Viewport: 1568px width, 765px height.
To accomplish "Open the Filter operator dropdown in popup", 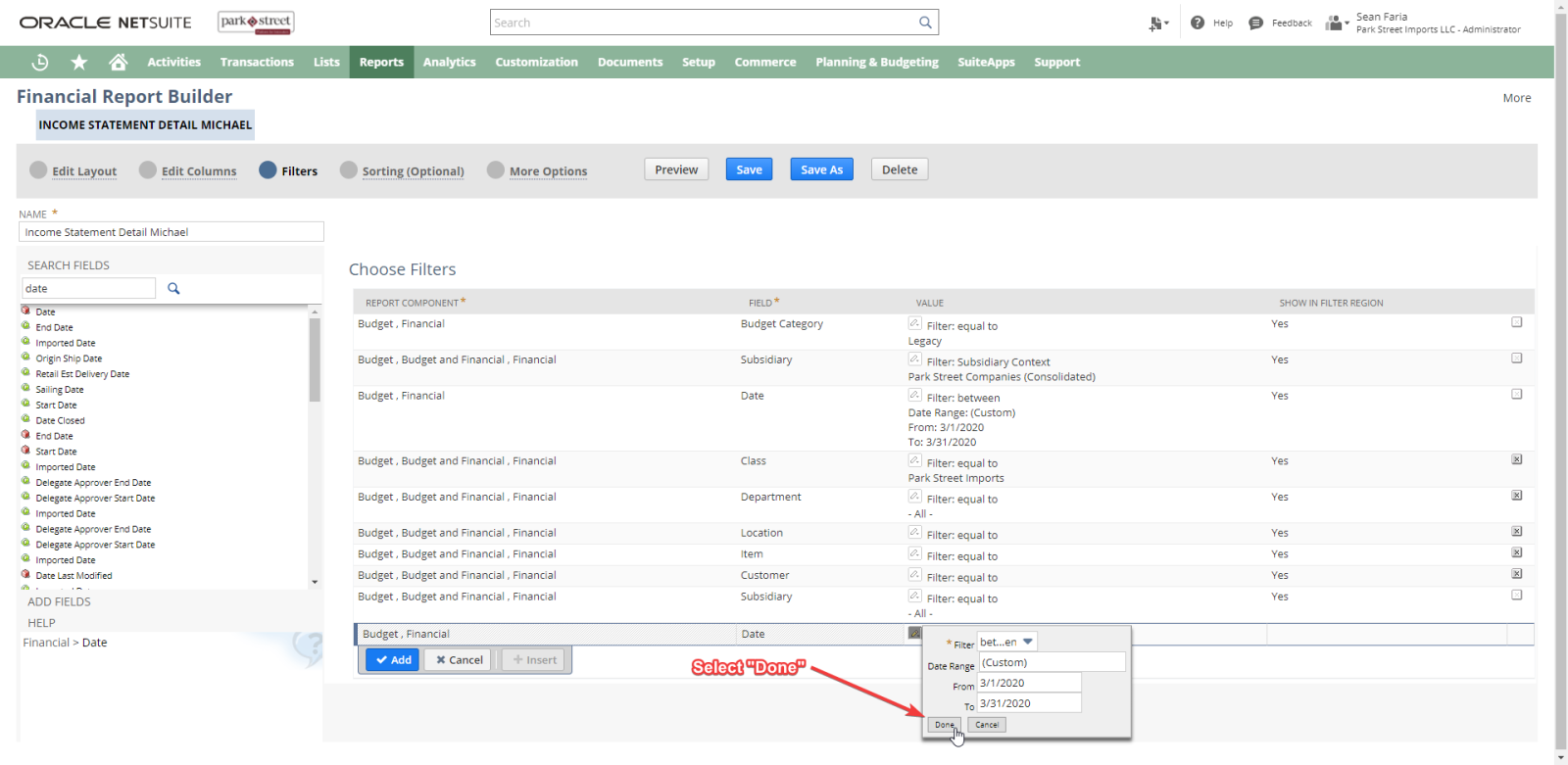I will coord(1007,642).
